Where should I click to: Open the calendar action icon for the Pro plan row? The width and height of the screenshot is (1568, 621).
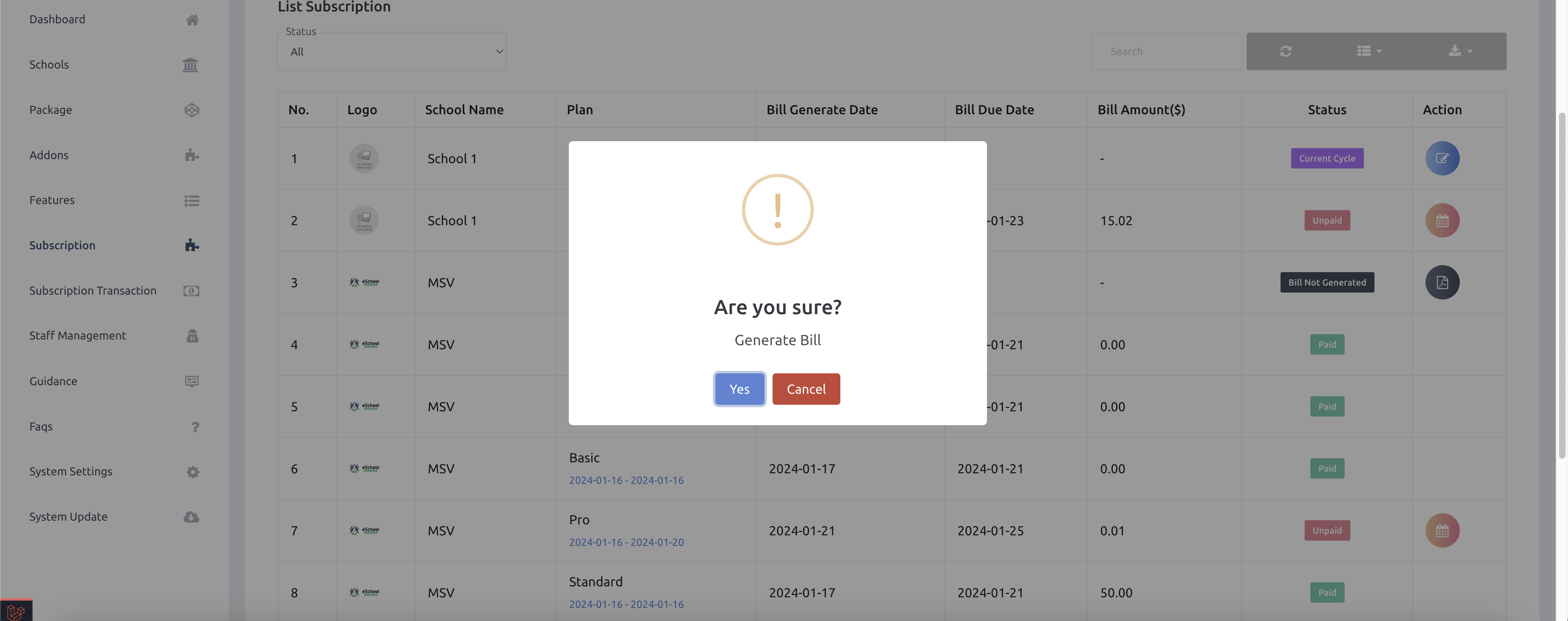click(x=1441, y=530)
